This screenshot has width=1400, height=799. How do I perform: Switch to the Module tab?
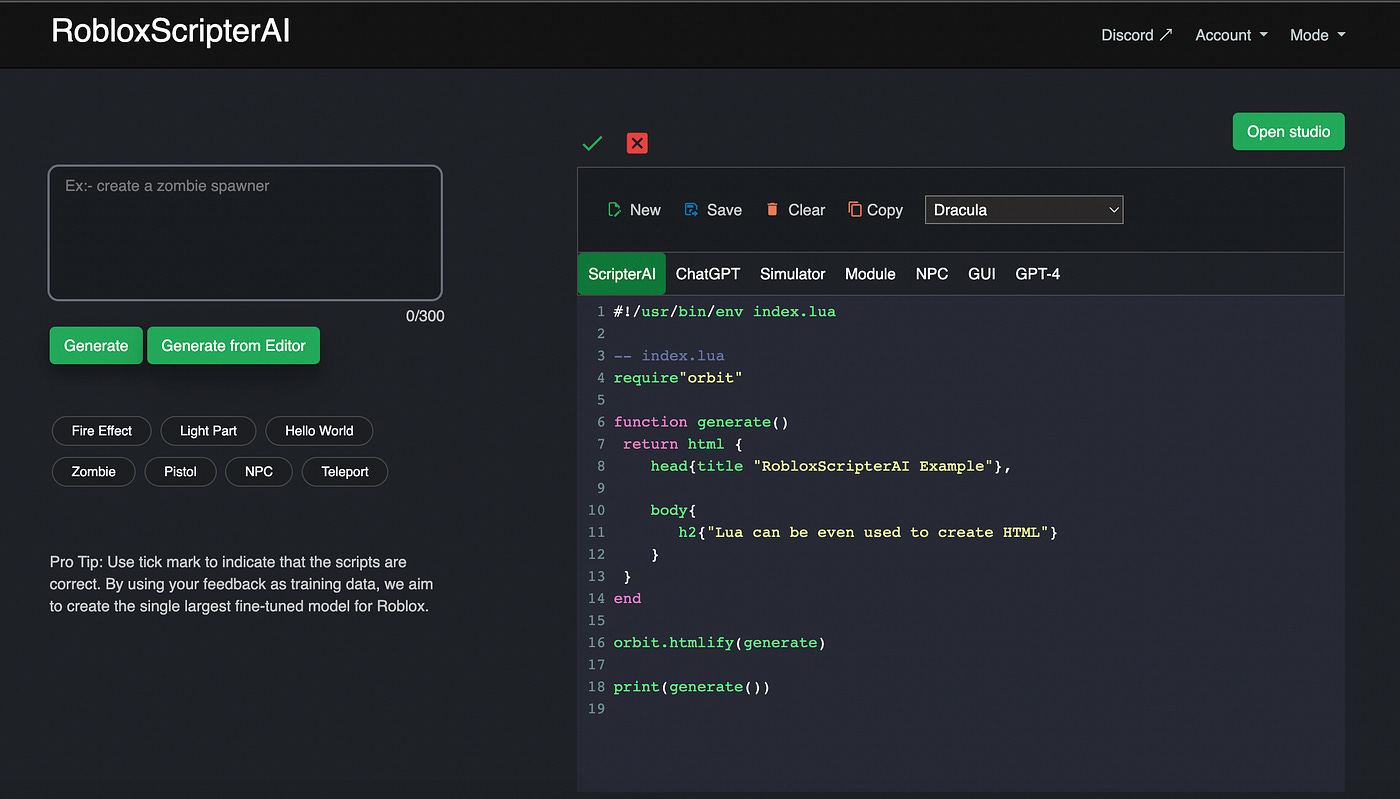[x=870, y=274]
